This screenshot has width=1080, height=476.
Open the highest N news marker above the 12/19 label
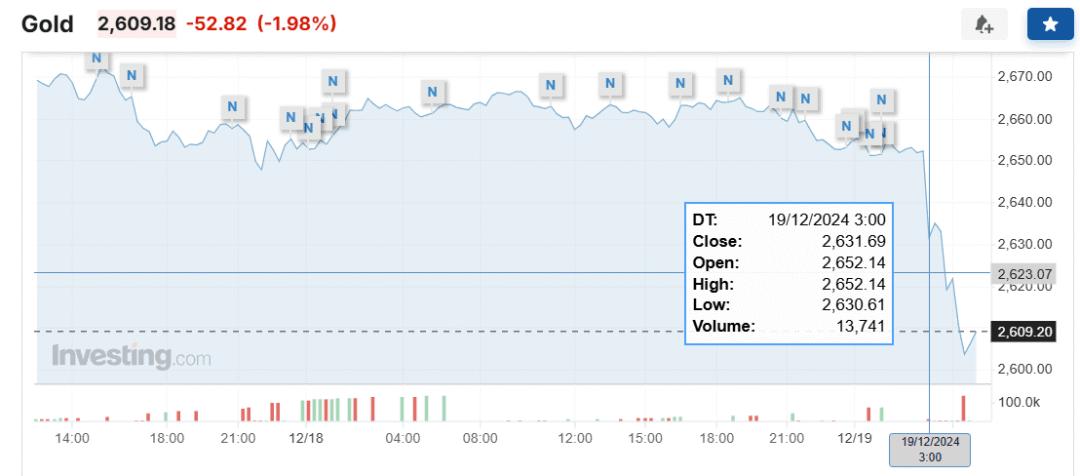(x=881, y=101)
